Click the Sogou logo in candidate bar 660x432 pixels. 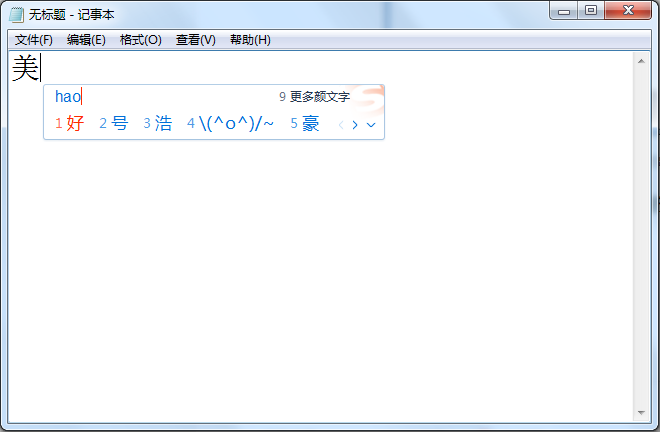click(370, 98)
